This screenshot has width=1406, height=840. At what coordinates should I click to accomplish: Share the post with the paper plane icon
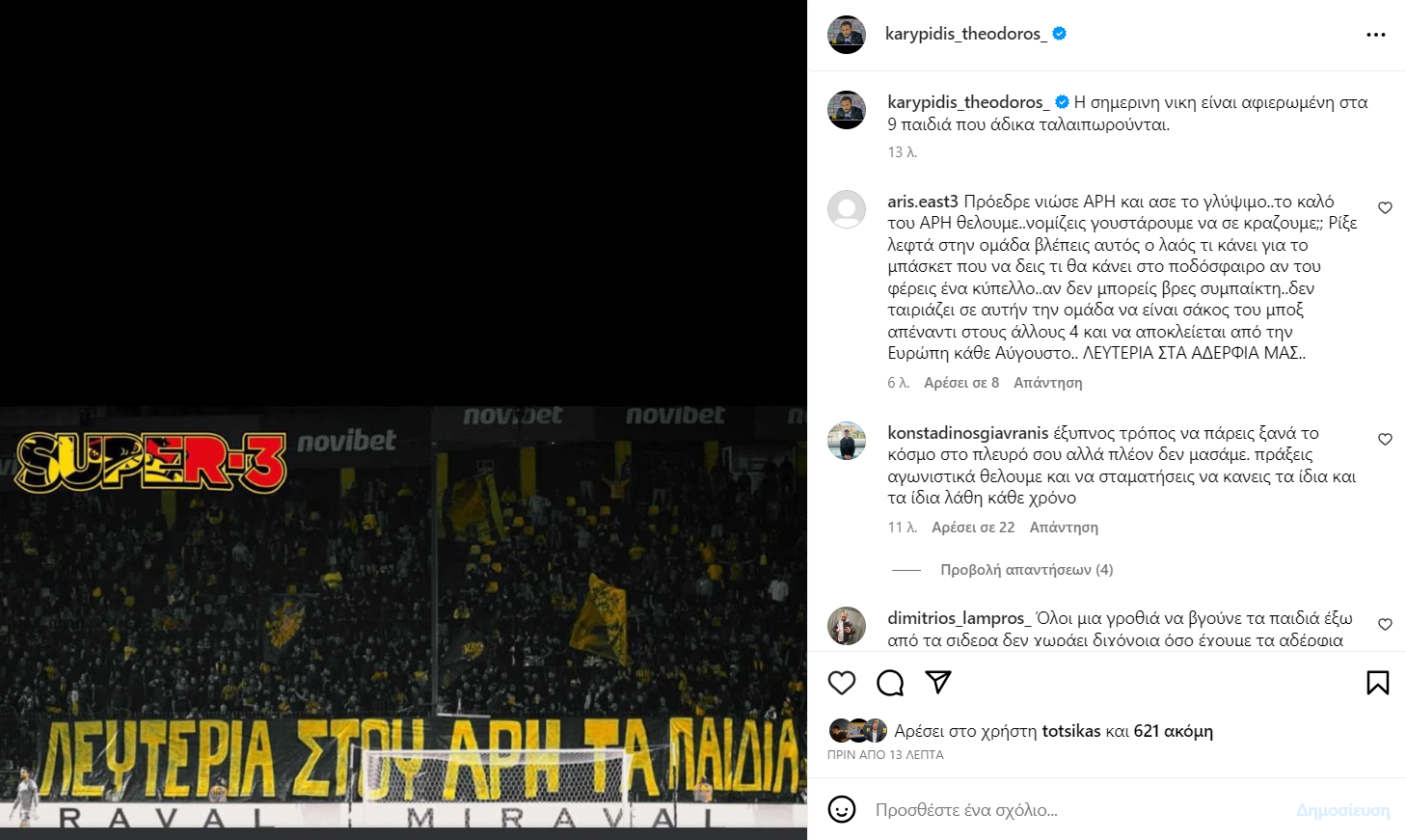pos(938,682)
